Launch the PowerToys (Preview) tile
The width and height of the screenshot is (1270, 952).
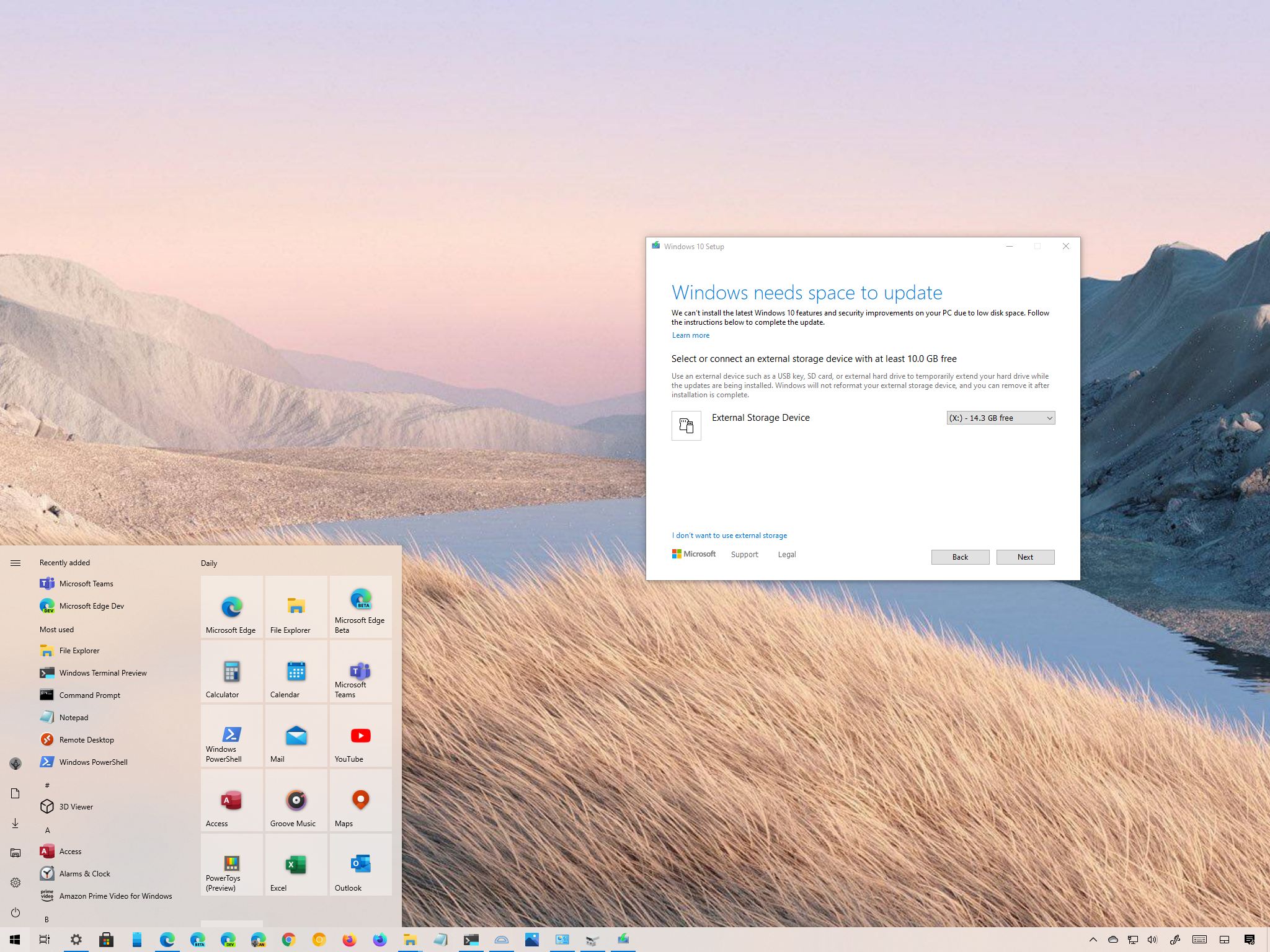pyautogui.click(x=231, y=865)
